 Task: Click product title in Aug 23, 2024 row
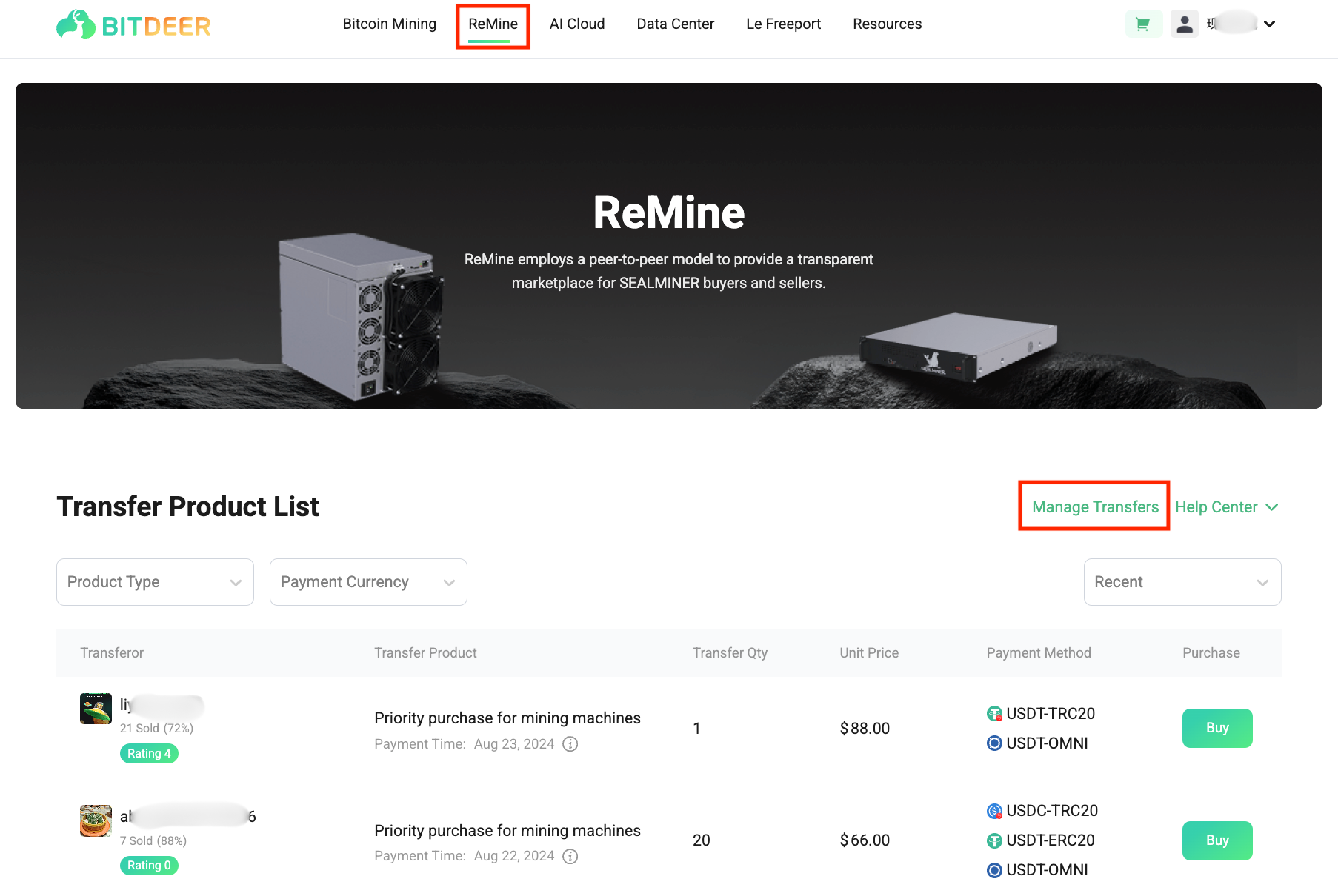pos(507,718)
